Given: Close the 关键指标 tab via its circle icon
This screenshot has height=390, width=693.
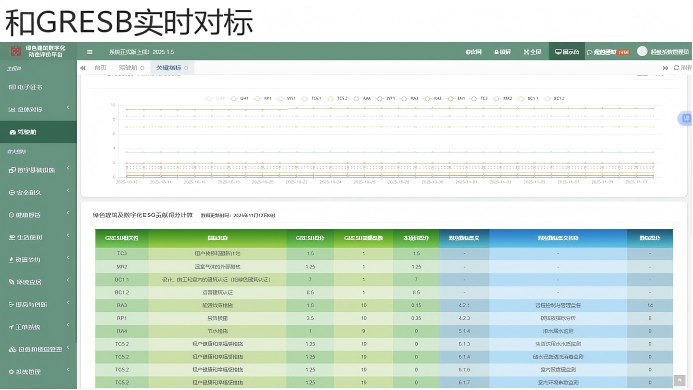Looking at the screenshot, I should pos(186,68).
